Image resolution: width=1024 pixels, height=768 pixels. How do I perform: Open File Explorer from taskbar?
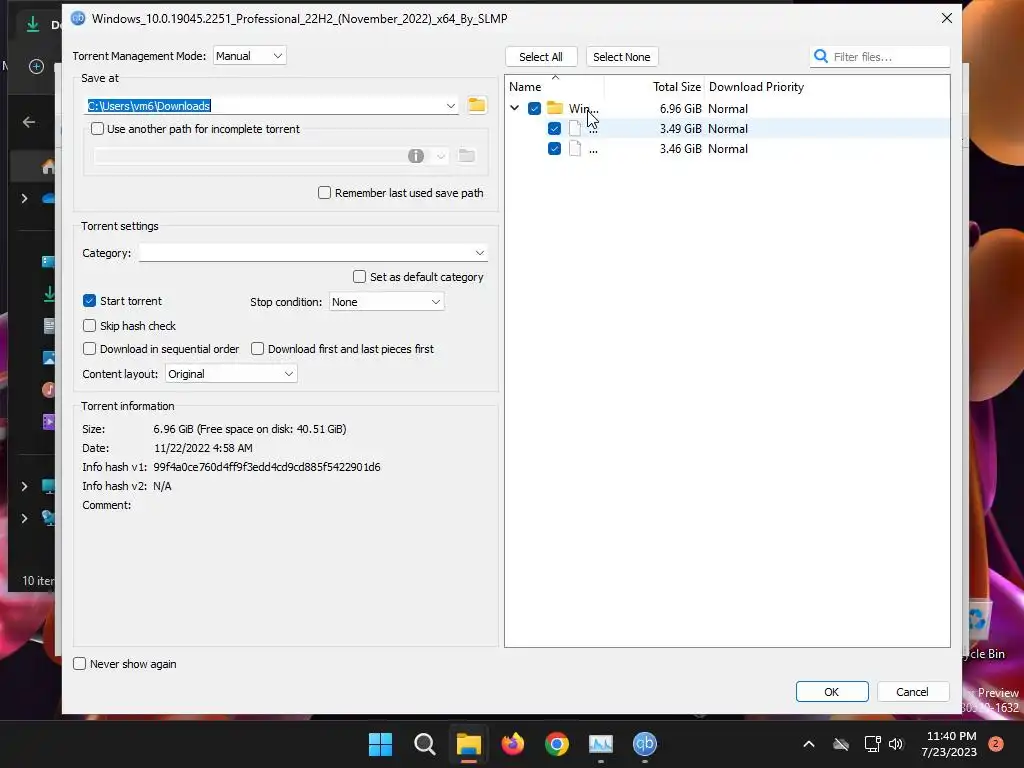coord(468,744)
